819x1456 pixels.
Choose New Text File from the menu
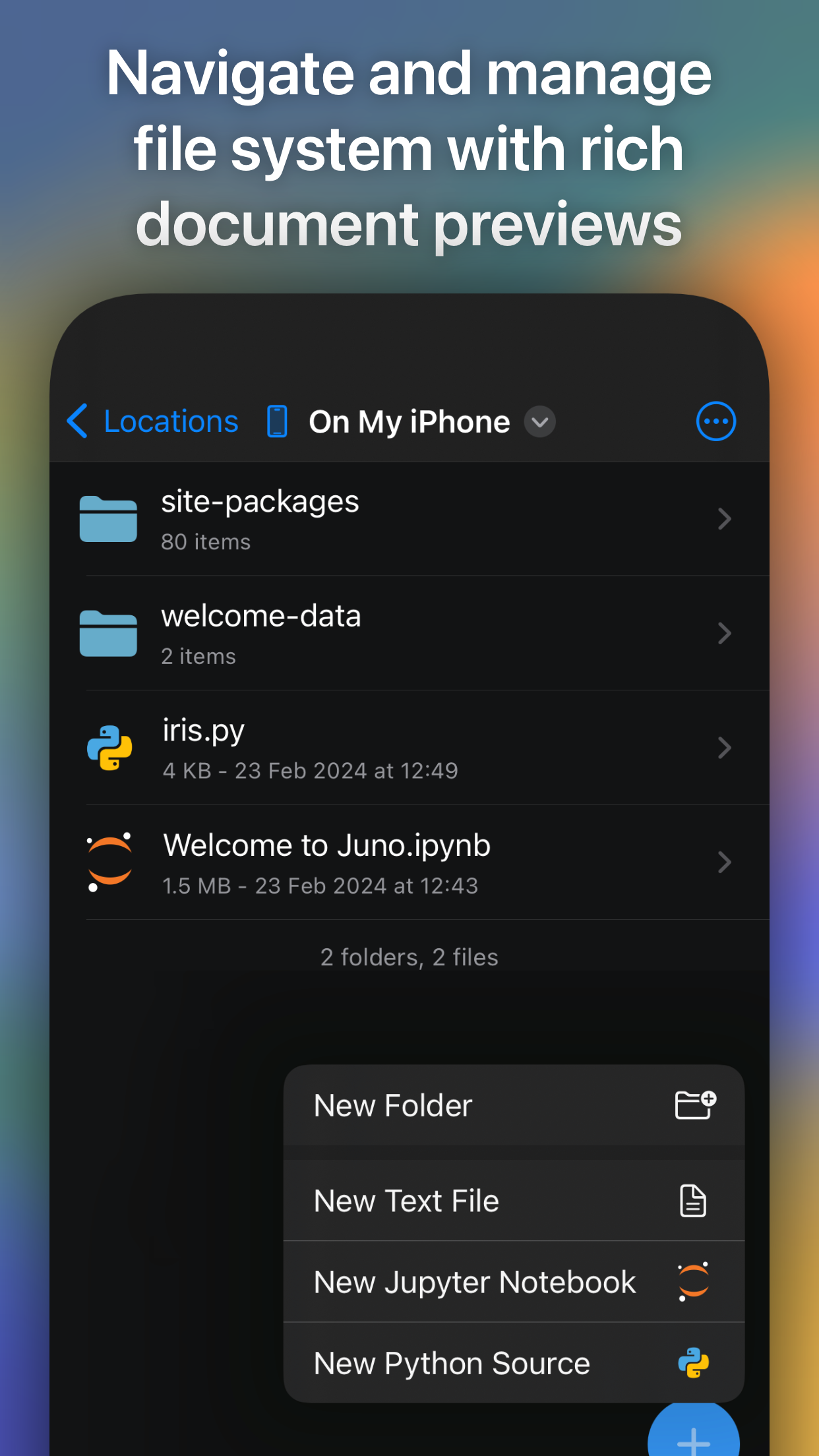[x=514, y=1201]
